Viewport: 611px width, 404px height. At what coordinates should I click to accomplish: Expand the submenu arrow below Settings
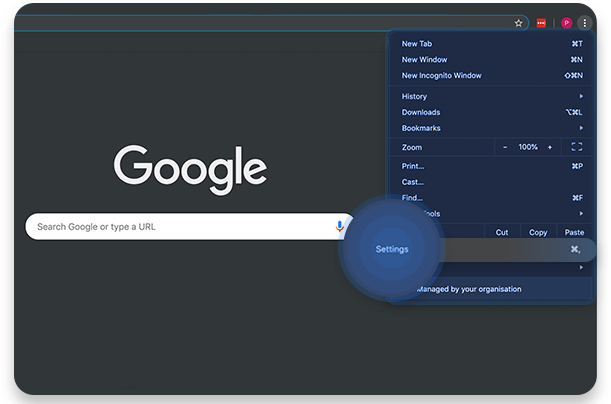click(x=581, y=267)
